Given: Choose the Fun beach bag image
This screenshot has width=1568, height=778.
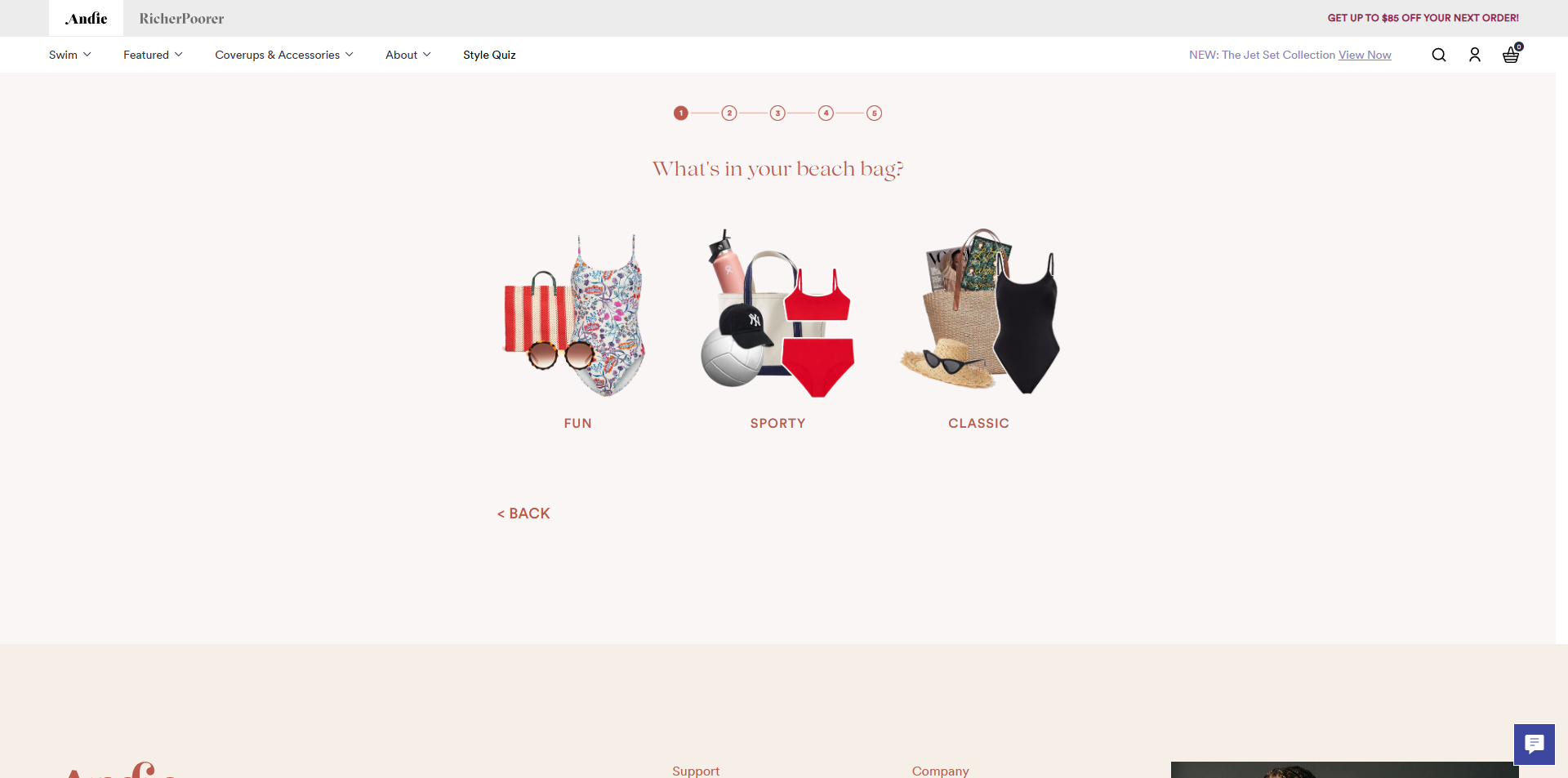Looking at the screenshot, I should click(577, 313).
